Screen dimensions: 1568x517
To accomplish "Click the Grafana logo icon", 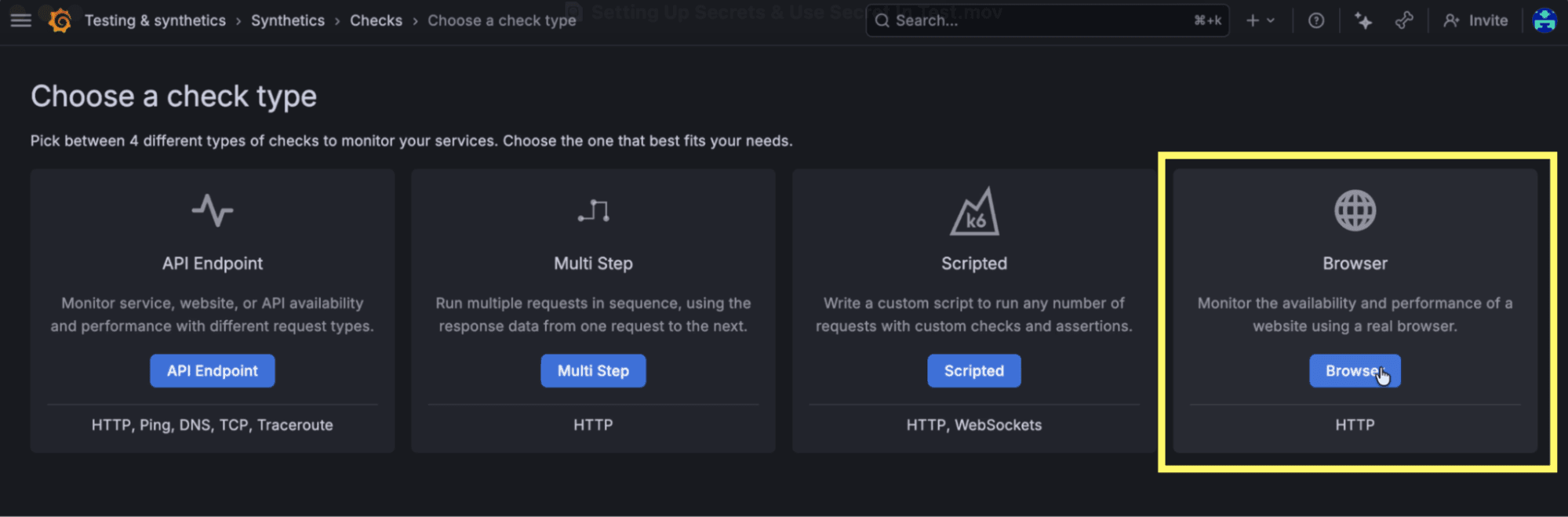I will 60,20.
